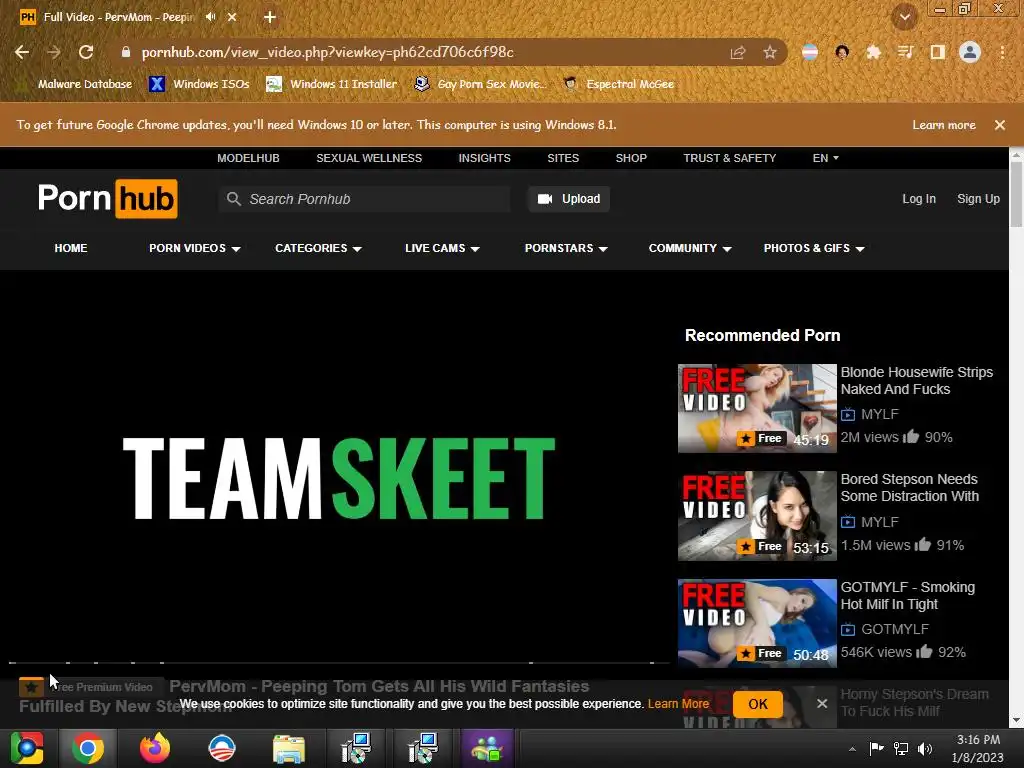This screenshot has height=768, width=1024.
Task: Open the INSIGHTS top link
Action: pos(485,158)
